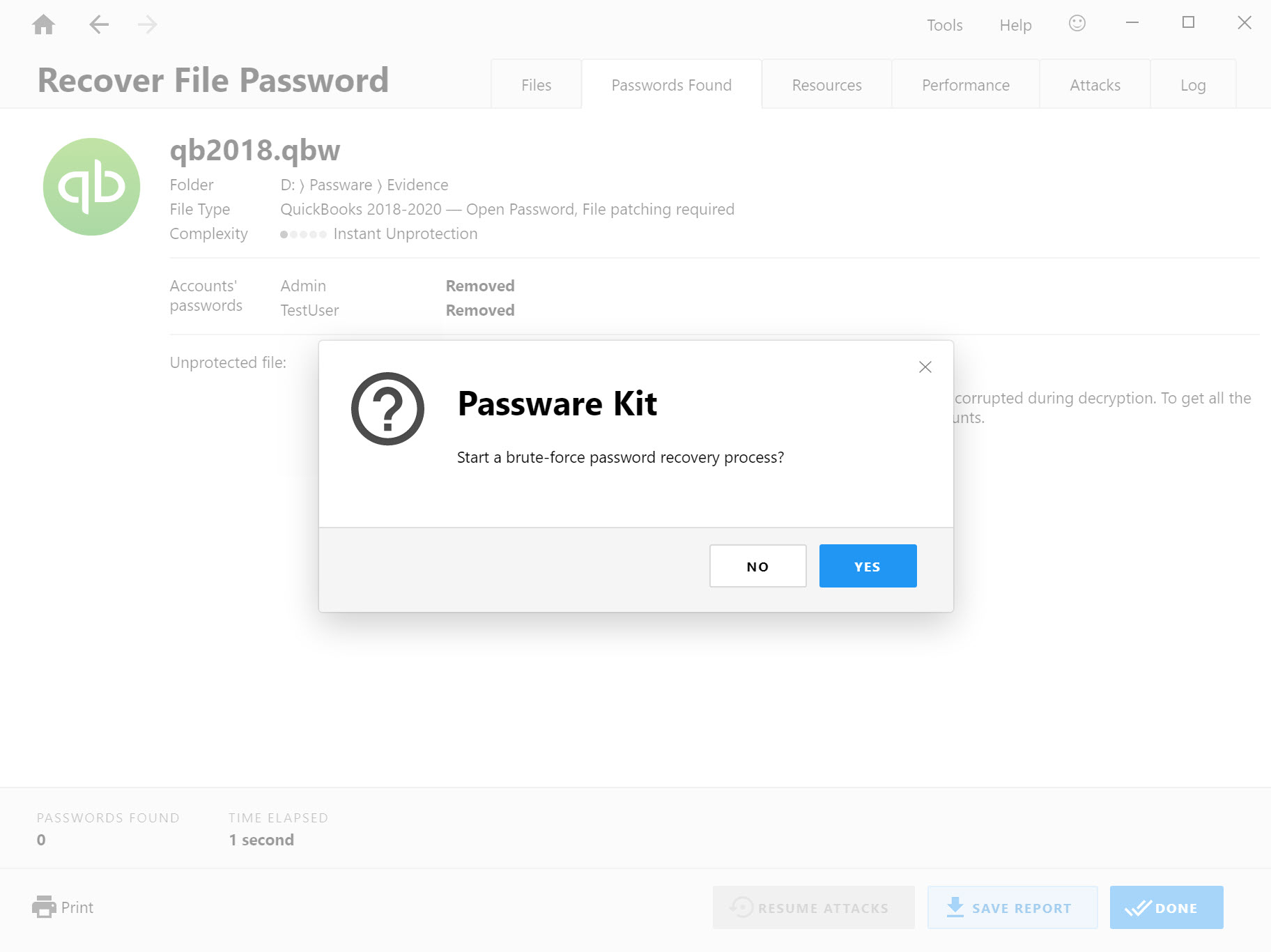This screenshot has height=952, width=1271.
Task: Click the printer icon
Action: coord(44,907)
